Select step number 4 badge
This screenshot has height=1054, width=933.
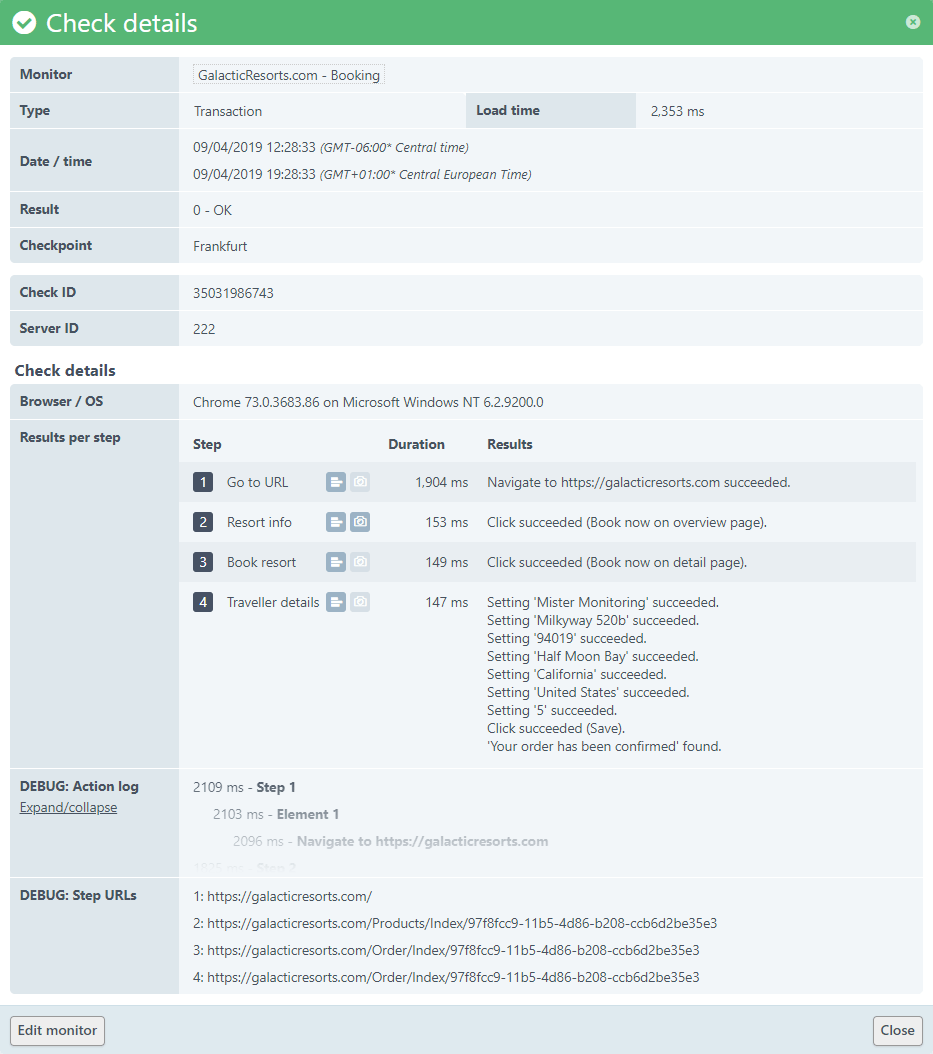(203, 602)
